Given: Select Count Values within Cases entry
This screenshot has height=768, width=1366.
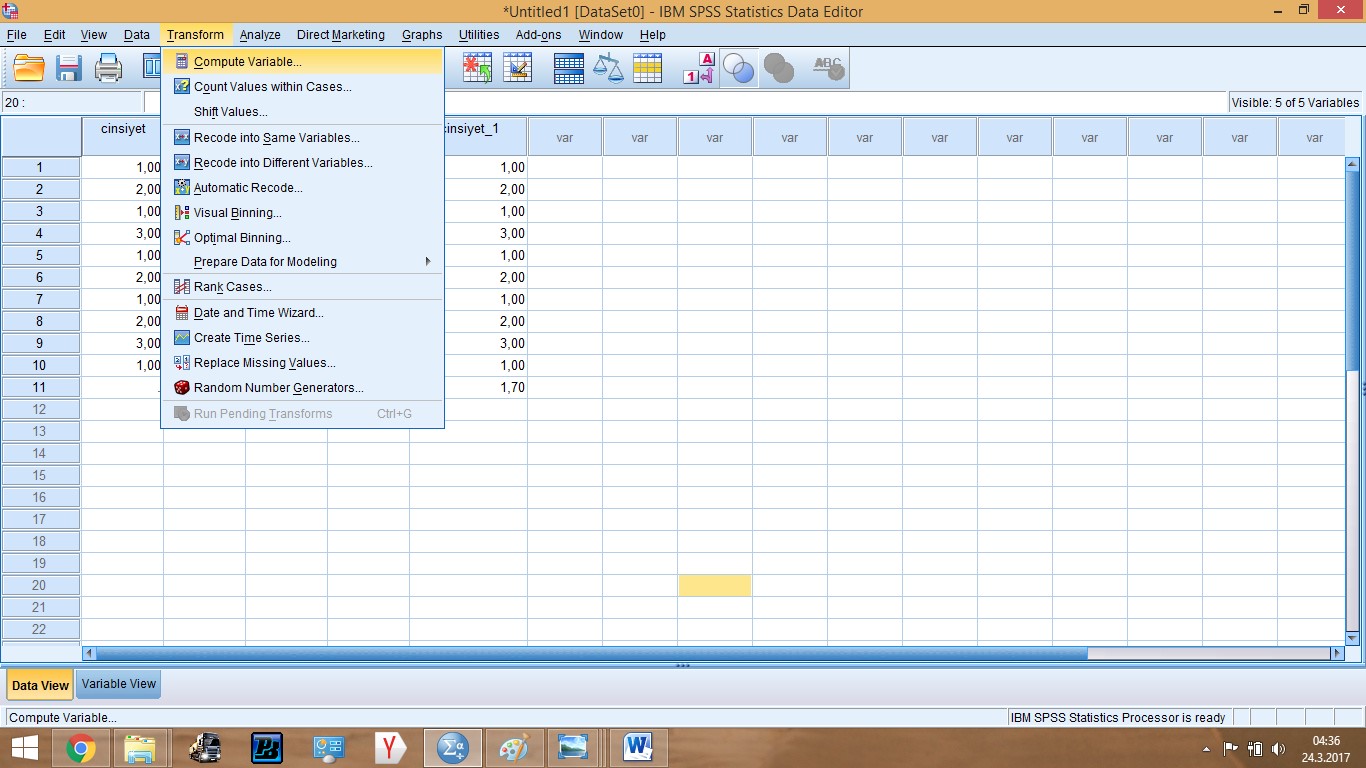Looking at the screenshot, I should (x=302, y=87).
